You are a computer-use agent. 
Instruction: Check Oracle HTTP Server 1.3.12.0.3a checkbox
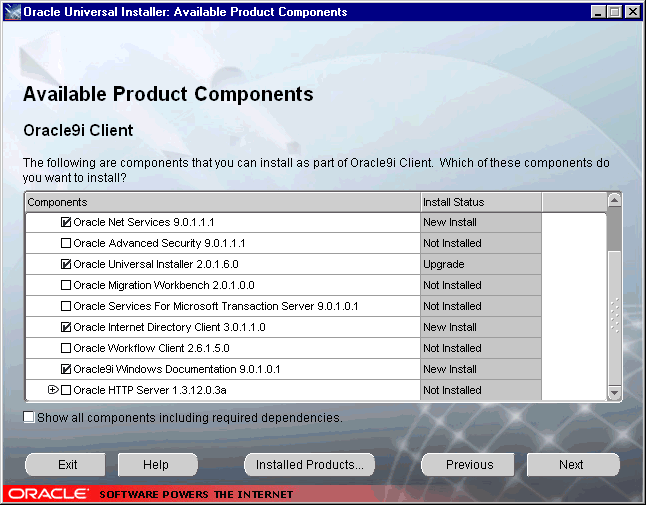(66, 390)
